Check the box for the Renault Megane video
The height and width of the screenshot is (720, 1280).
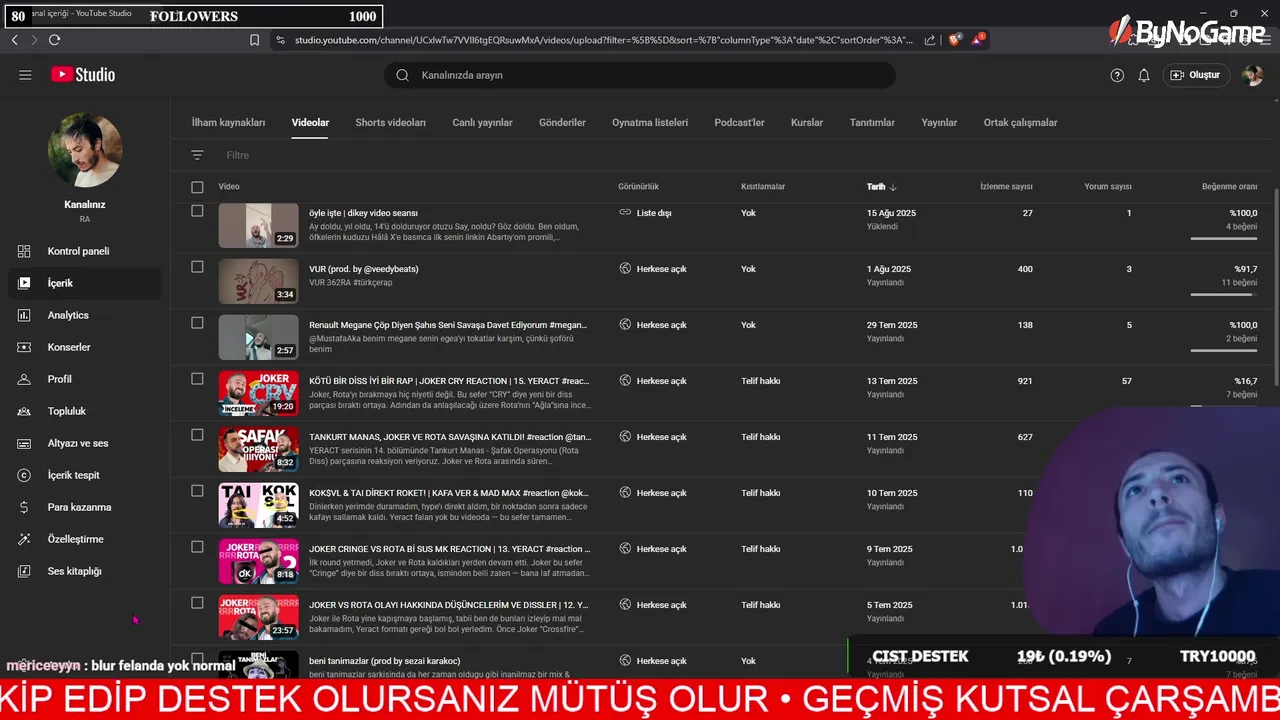pyautogui.click(x=197, y=323)
